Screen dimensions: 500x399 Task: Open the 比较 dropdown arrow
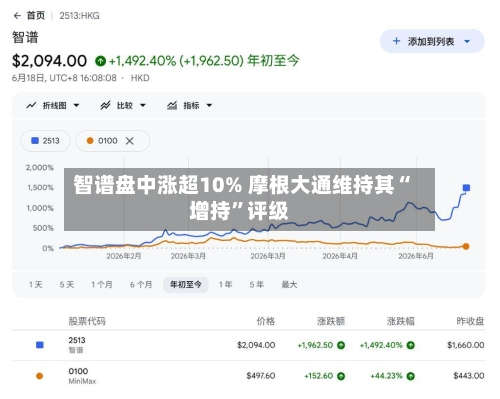[x=143, y=106]
